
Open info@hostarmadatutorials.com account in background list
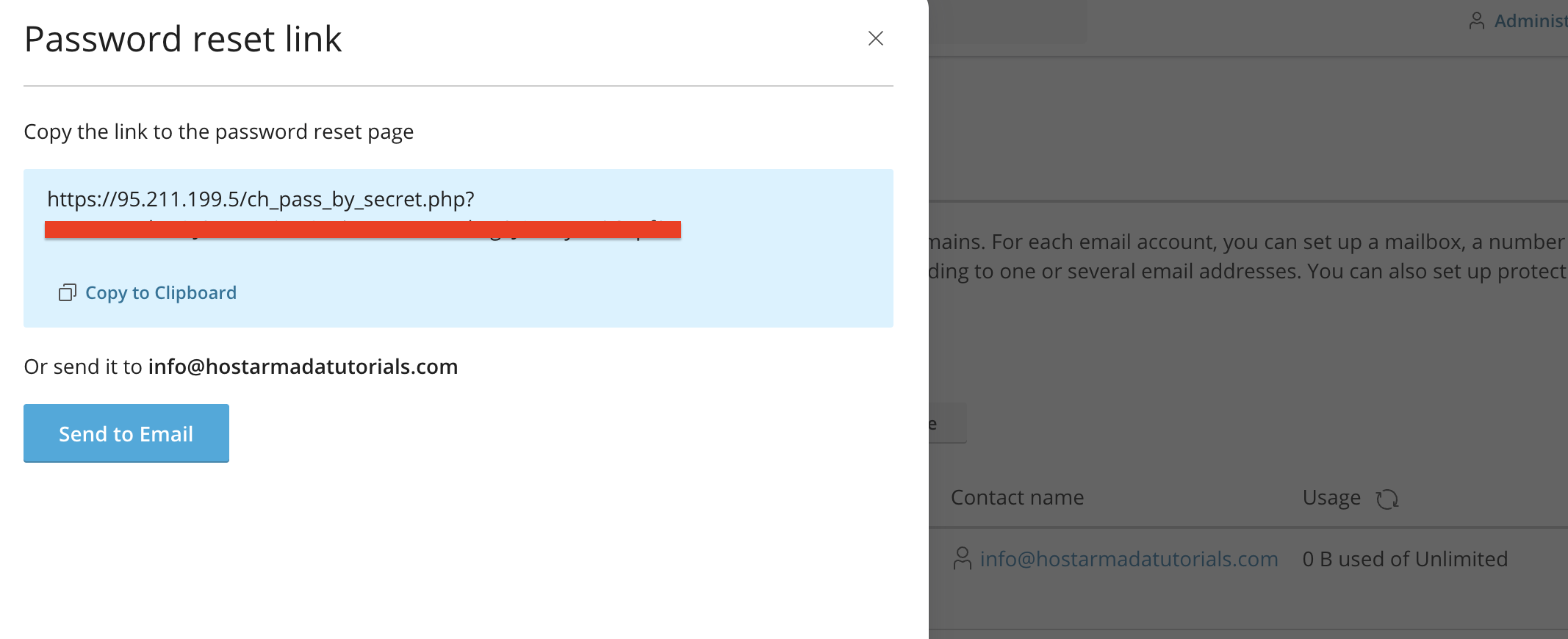click(x=1129, y=559)
